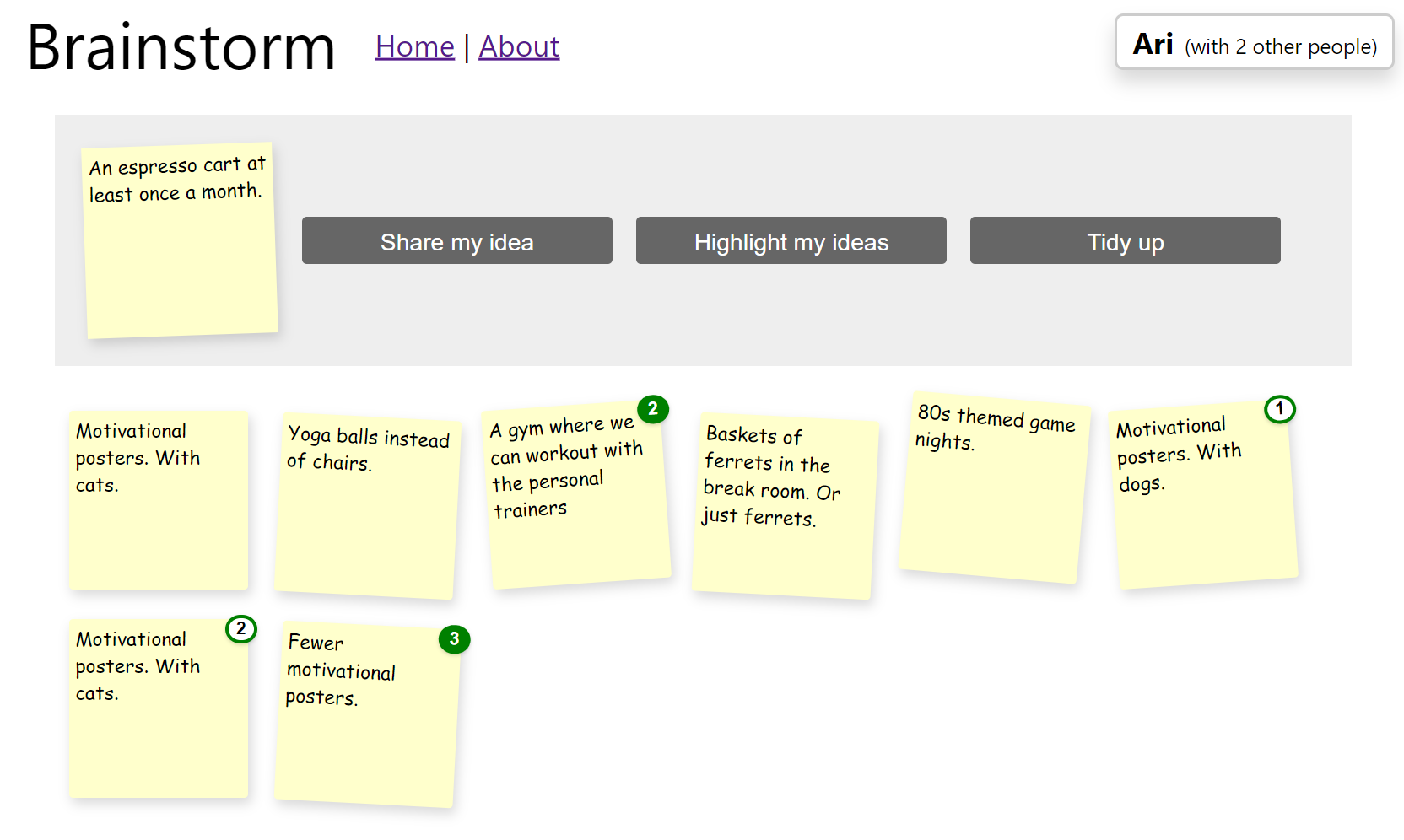Select the gym with personal trainers note

click(576, 495)
